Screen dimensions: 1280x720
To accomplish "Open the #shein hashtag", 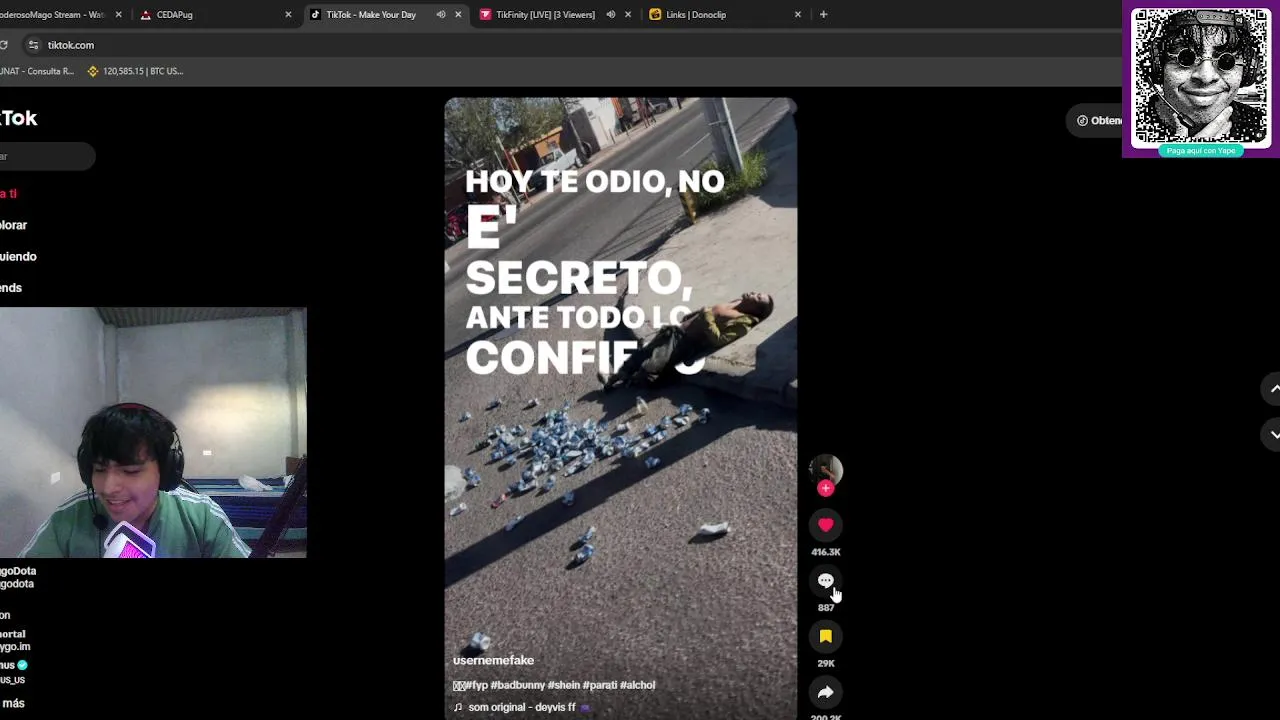I will point(564,685).
